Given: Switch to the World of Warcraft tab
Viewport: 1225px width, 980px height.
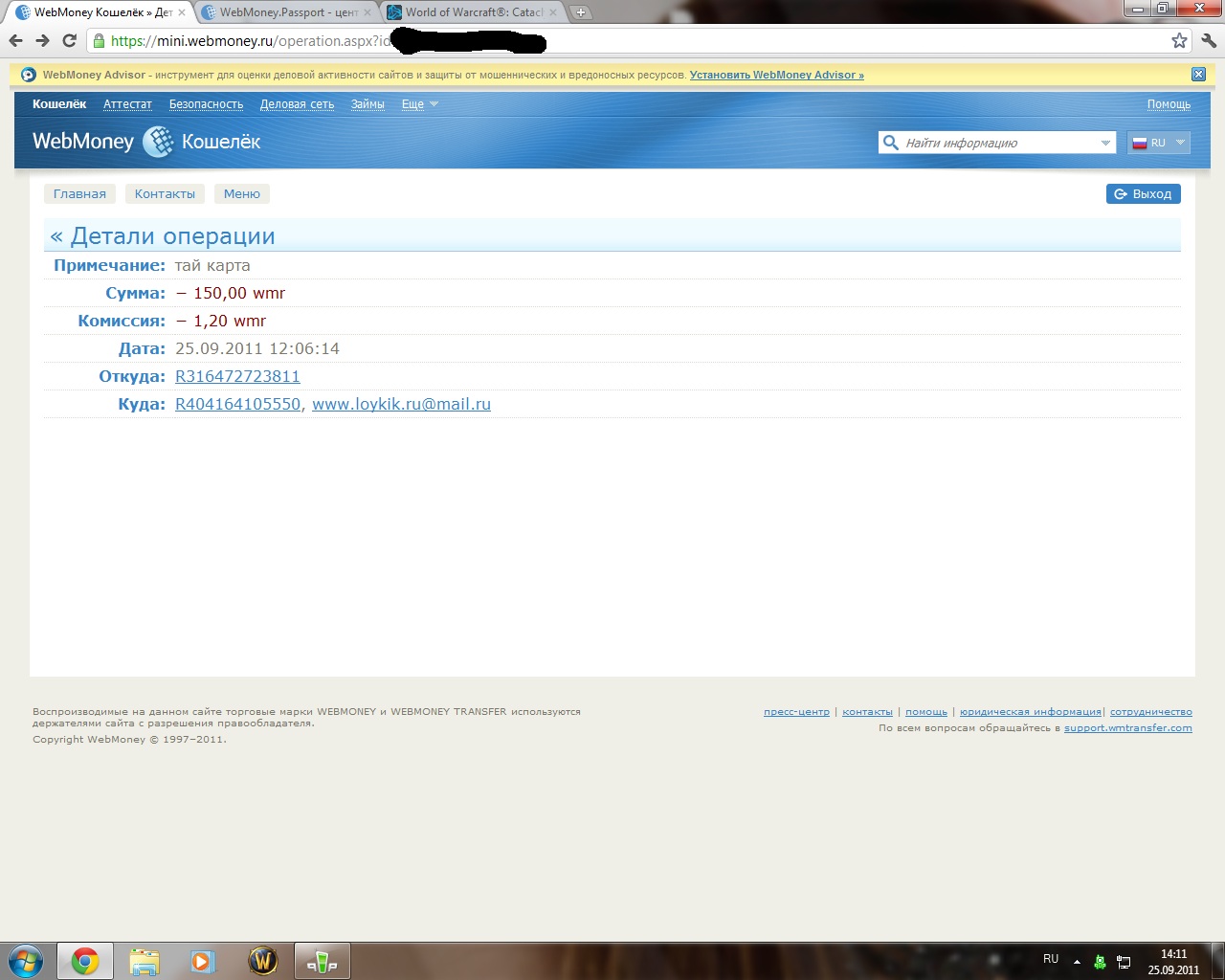Looking at the screenshot, I should [x=473, y=12].
